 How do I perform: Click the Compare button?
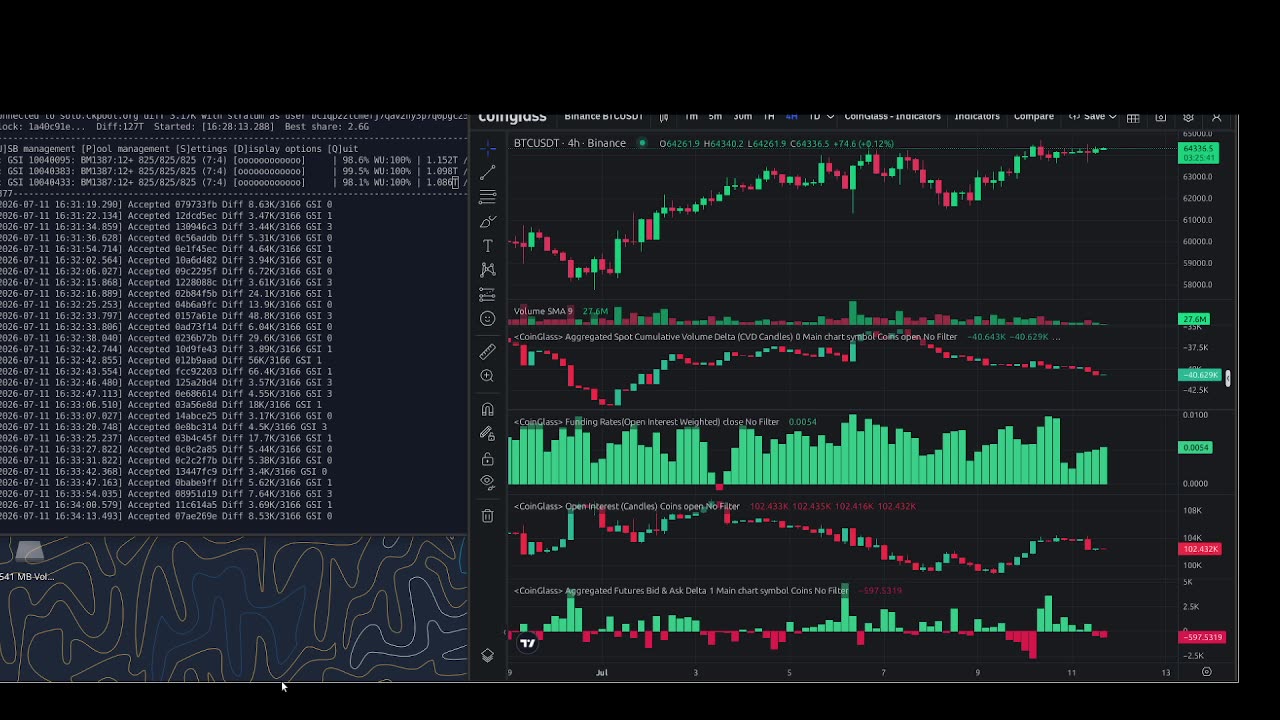coord(1034,117)
